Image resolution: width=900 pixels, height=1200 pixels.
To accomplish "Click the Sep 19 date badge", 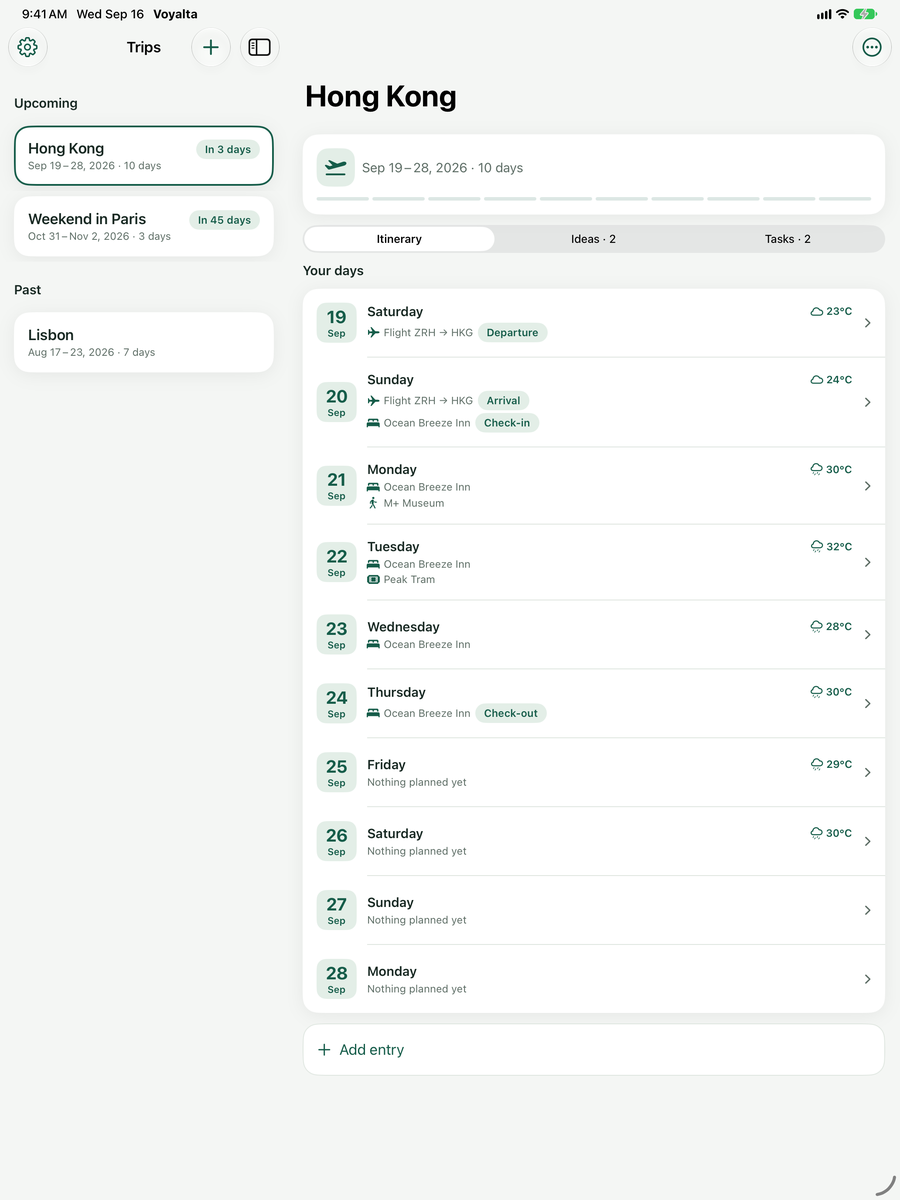I will point(336,323).
